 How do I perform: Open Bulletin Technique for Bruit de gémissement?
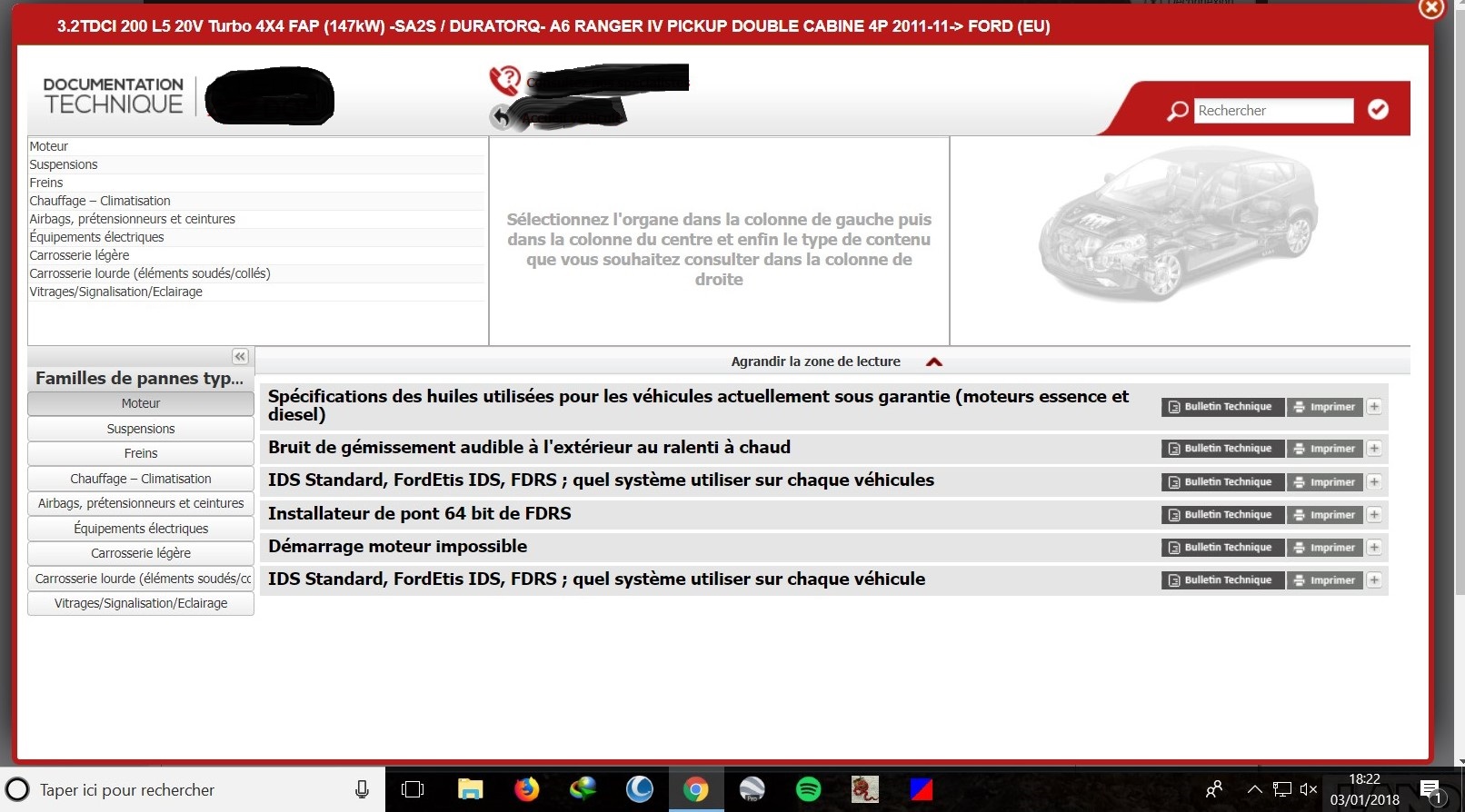click(x=1222, y=449)
